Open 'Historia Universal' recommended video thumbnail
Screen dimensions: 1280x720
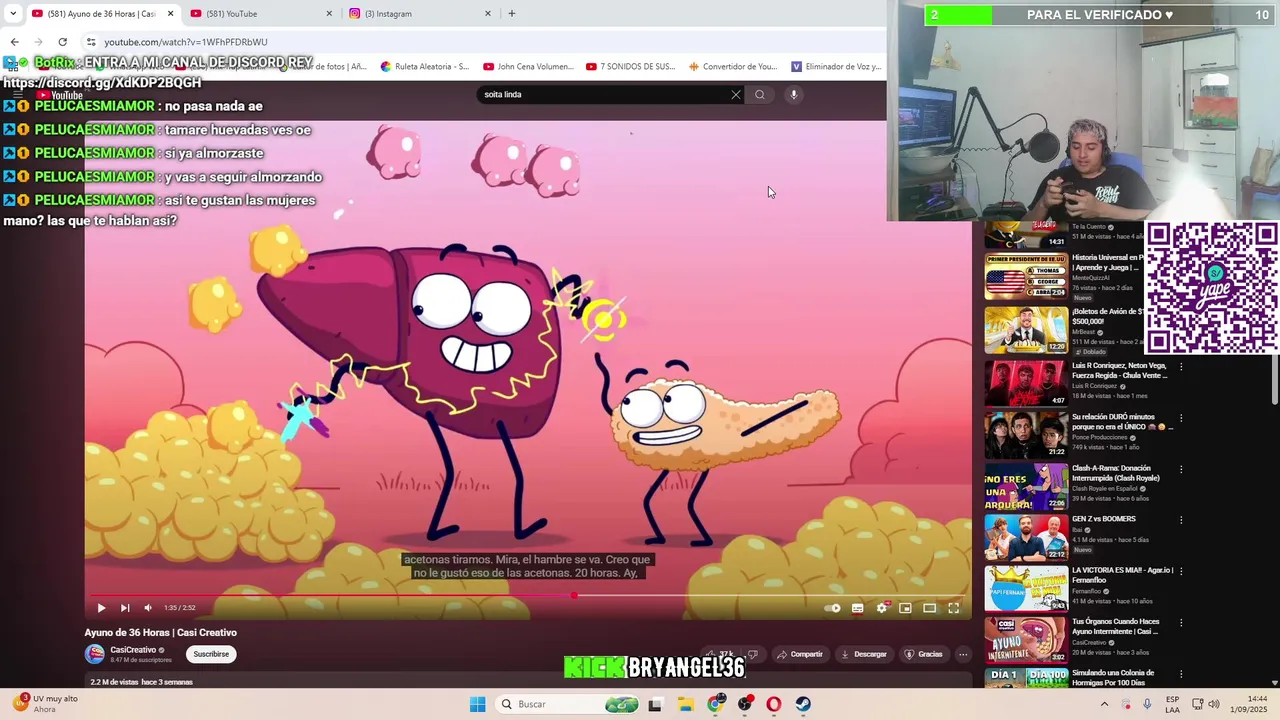tap(1026, 278)
